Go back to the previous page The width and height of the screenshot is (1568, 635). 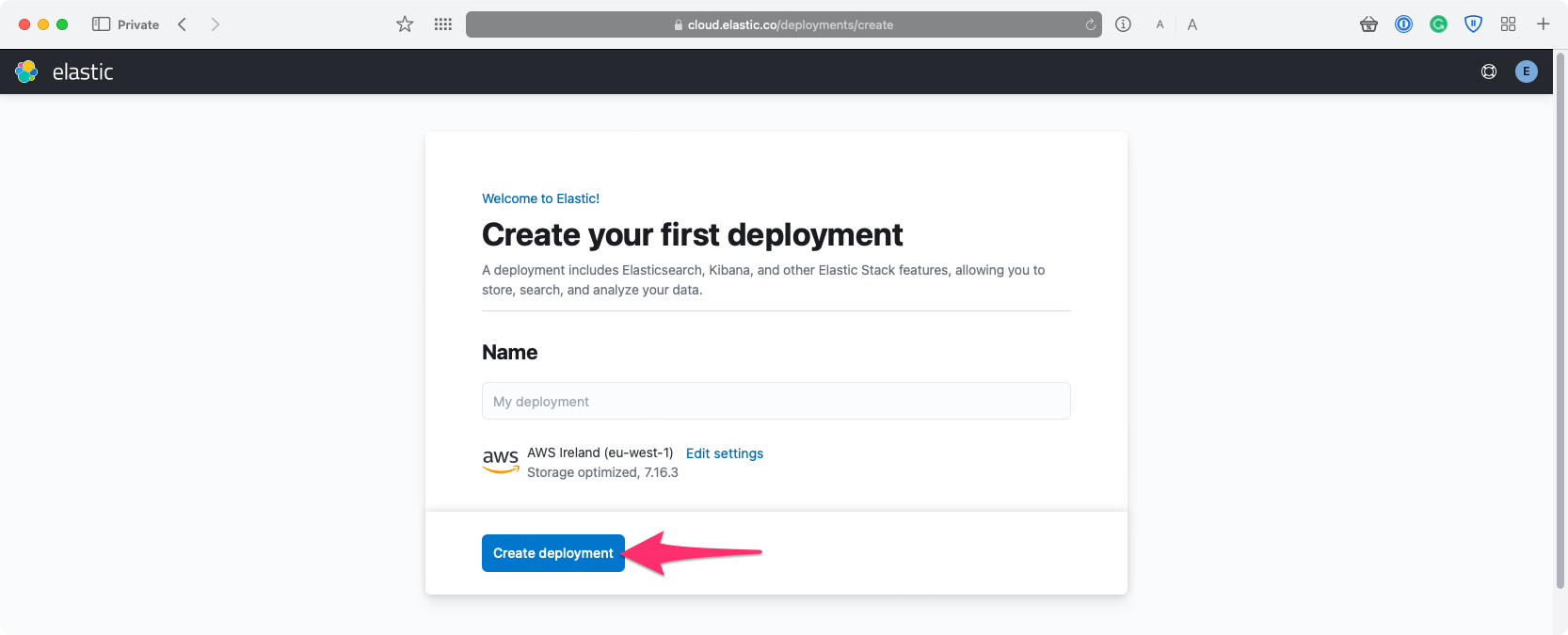(183, 24)
